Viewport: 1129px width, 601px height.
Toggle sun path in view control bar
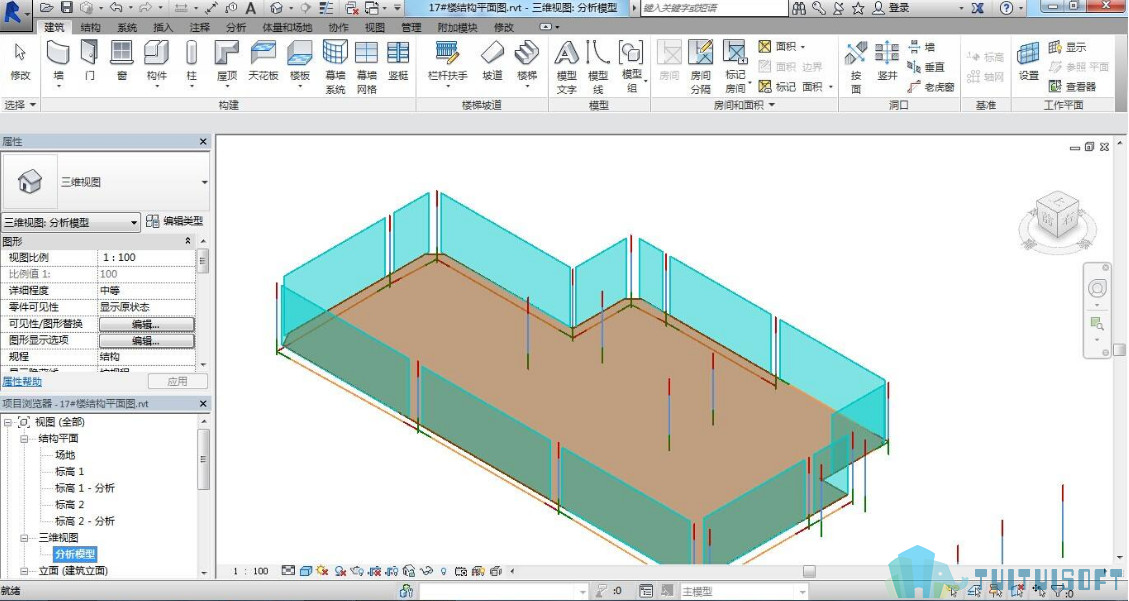coord(322,571)
